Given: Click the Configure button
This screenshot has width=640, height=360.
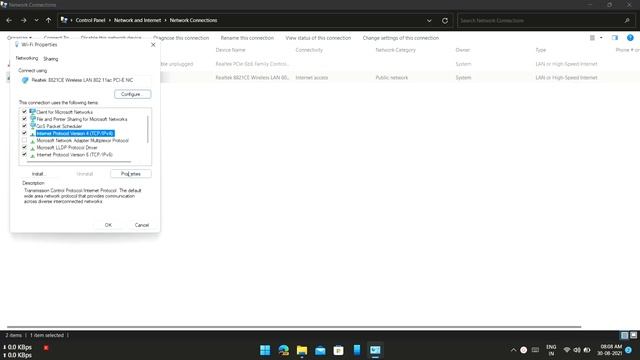Looking at the screenshot, I should point(132,94).
